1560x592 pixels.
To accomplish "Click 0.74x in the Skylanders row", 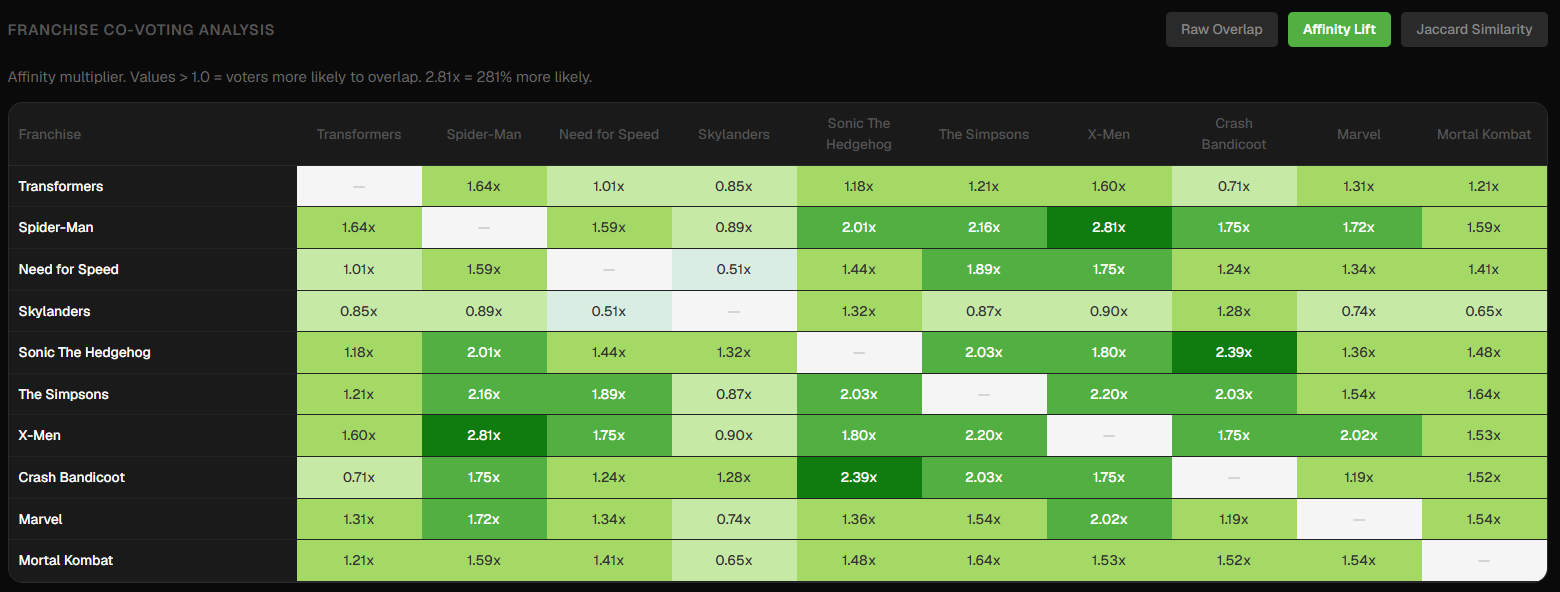I will click(1359, 311).
